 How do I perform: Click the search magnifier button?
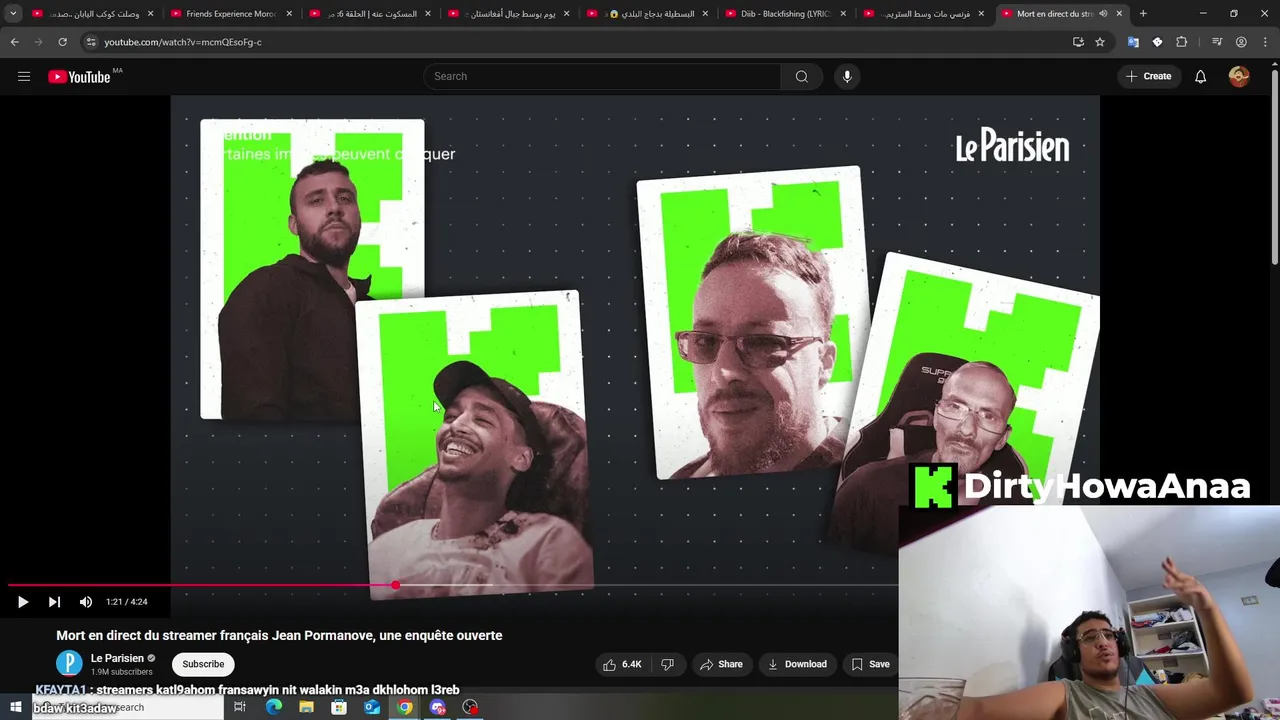pos(801,76)
